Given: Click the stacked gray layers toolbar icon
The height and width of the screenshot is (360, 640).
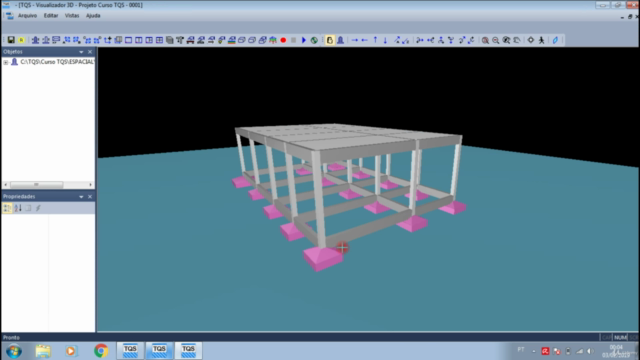Looking at the screenshot, I should [169, 40].
